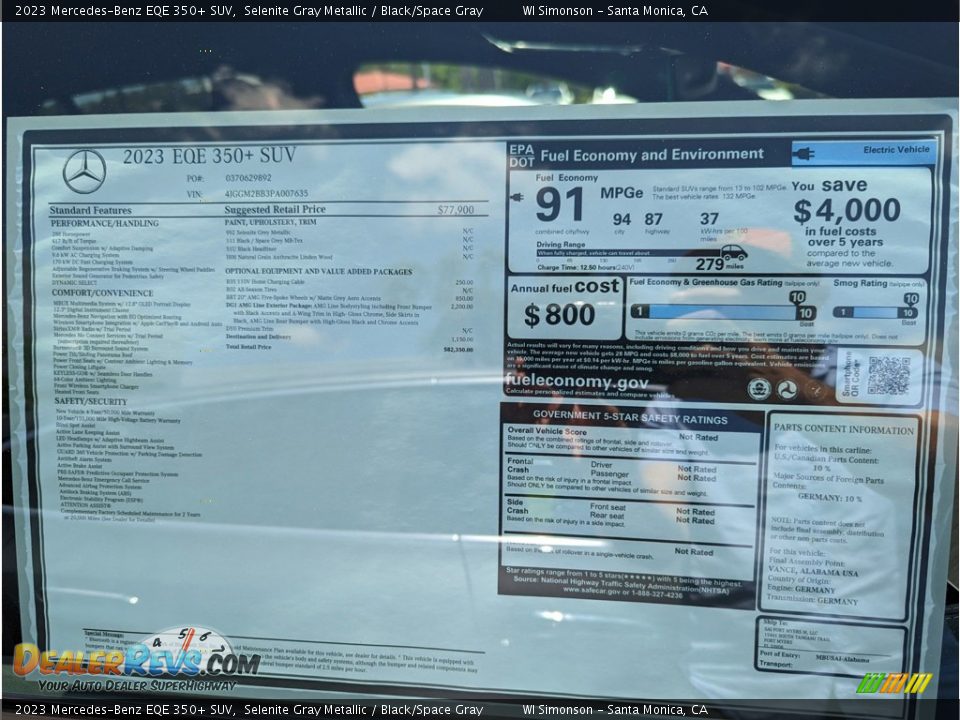The height and width of the screenshot is (720, 960).
Task: Click the Fuel Economy and Environment header
Action: tap(651, 154)
